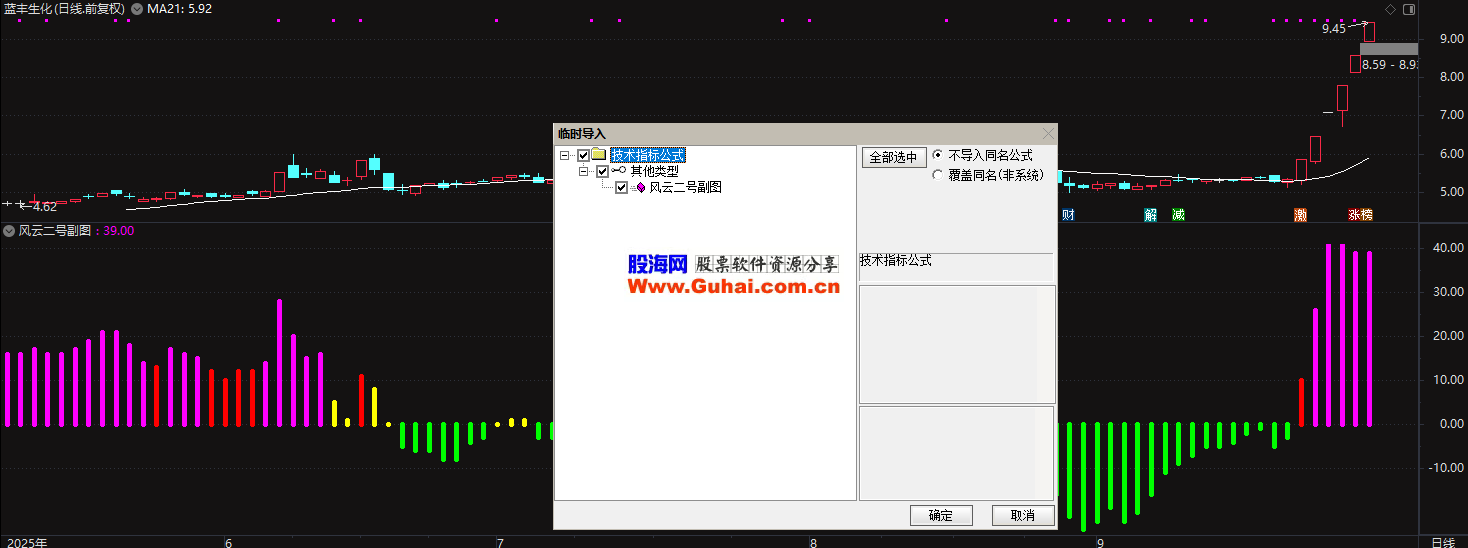Toggle the side panel layout icon
Image resolution: width=1468 pixels, height=548 pixels.
(1409, 9)
